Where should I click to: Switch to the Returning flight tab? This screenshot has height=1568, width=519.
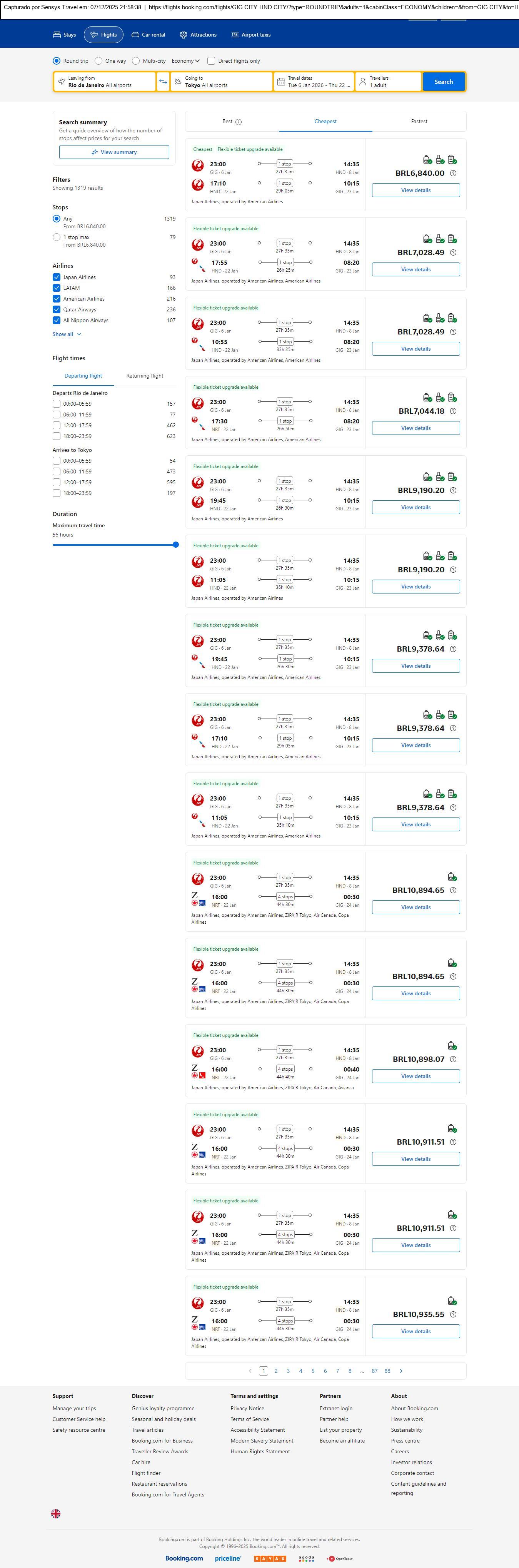click(x=144, y=376)
